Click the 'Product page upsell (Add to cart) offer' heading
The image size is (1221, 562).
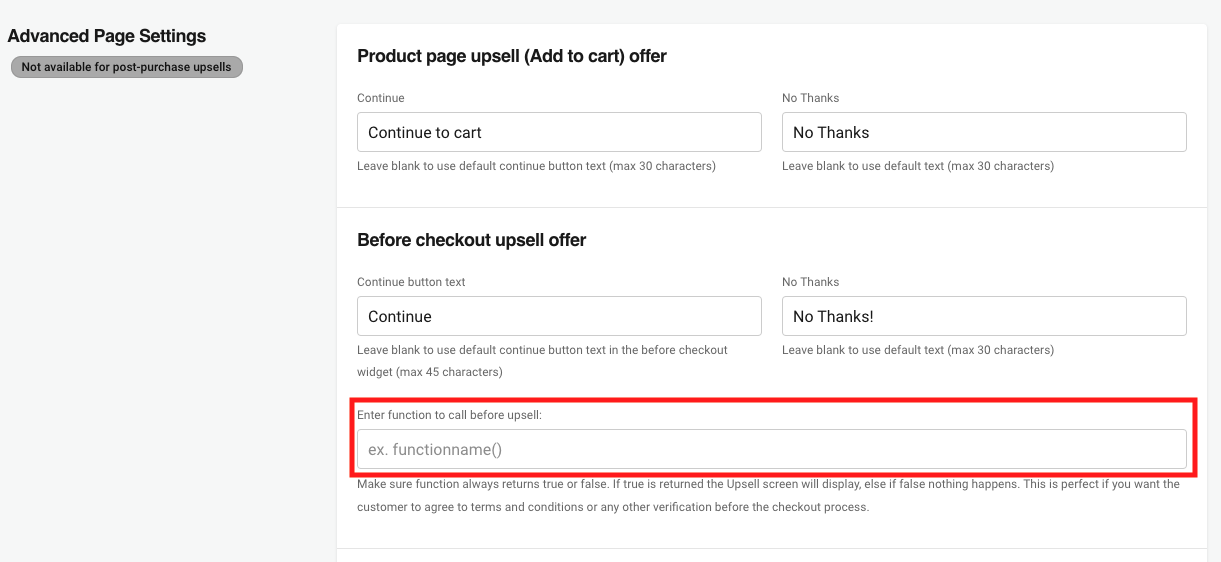pos(512,56)
